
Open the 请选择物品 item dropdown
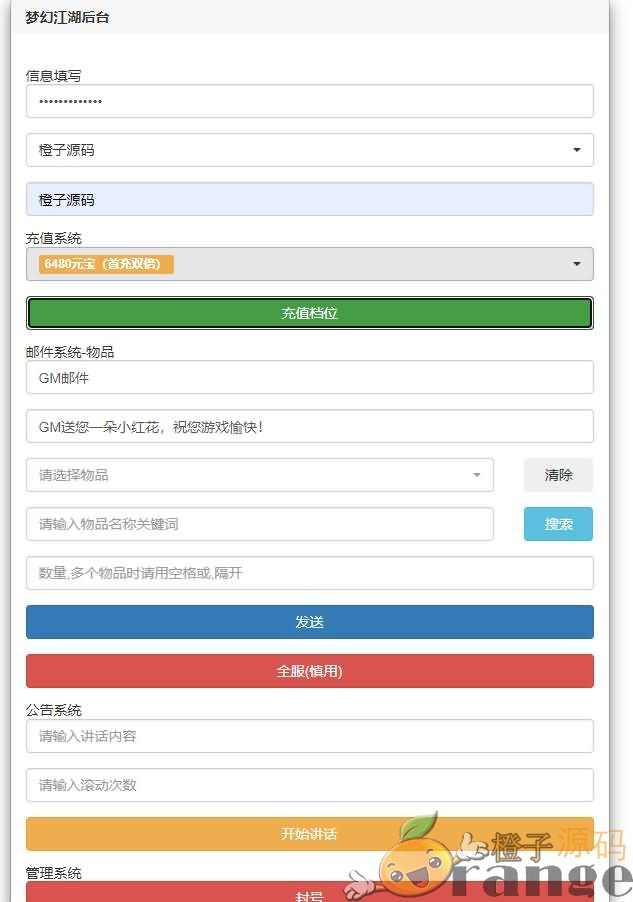[259, 475]
